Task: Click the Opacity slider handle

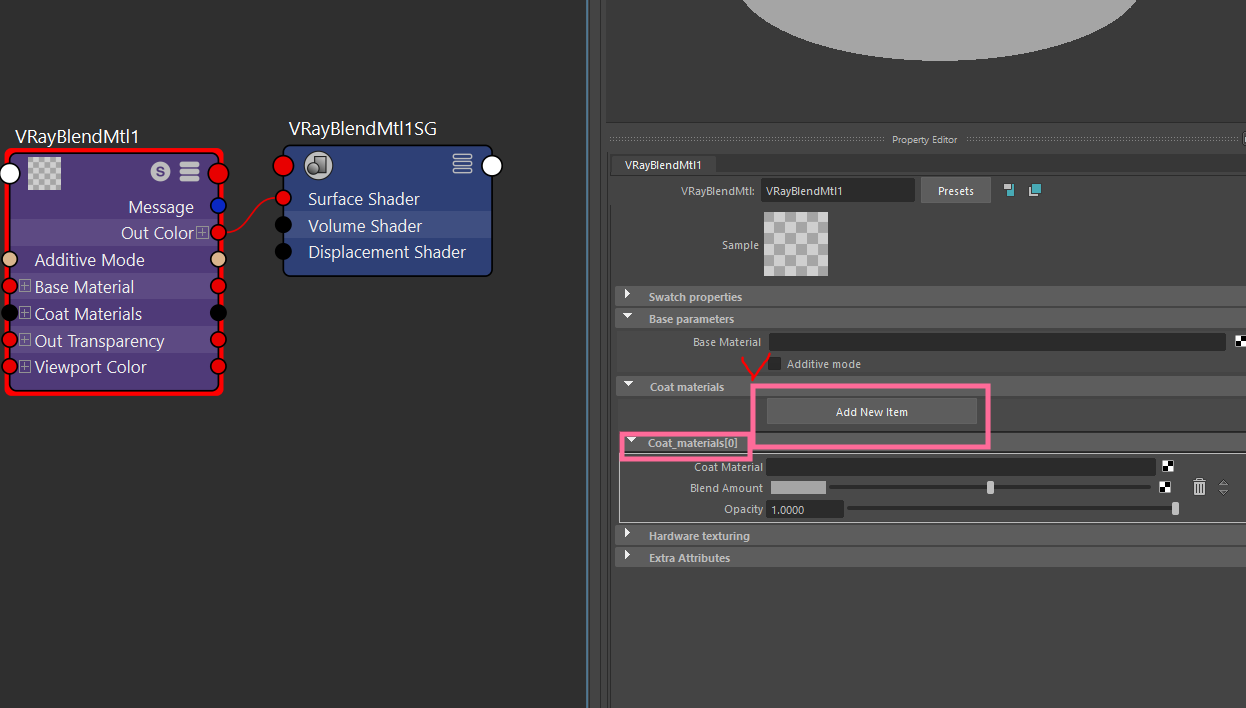Action: 1175,508
